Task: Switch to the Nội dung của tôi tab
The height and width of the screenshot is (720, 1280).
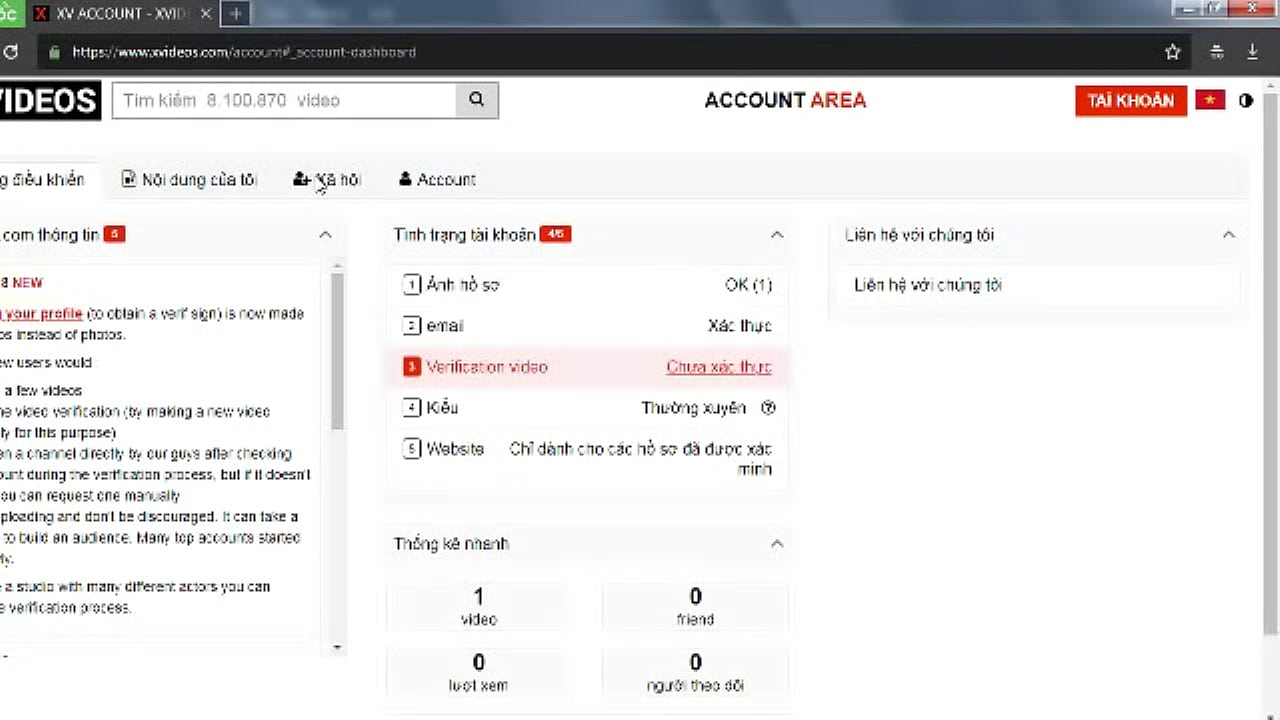Action: click(x=189, y=180)
